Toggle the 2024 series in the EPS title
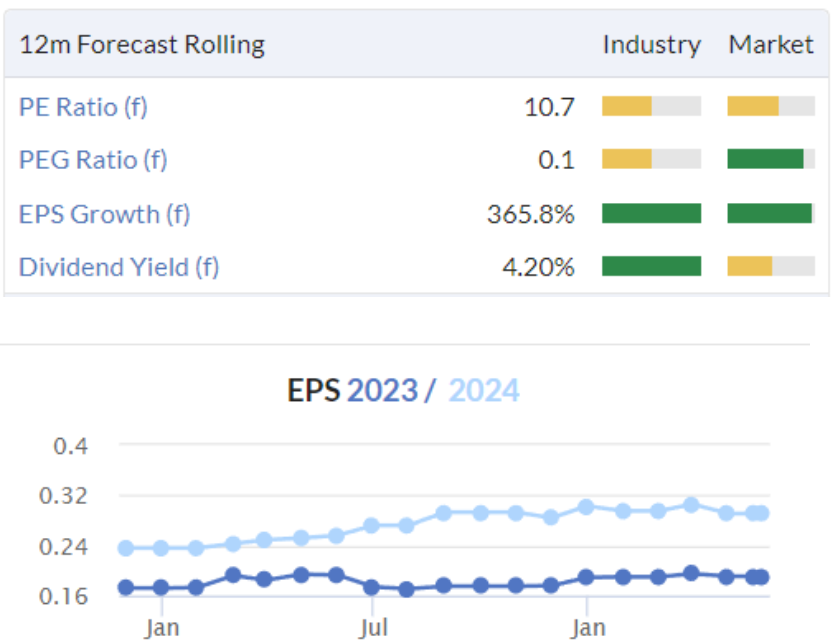 [x=484, y=390]
